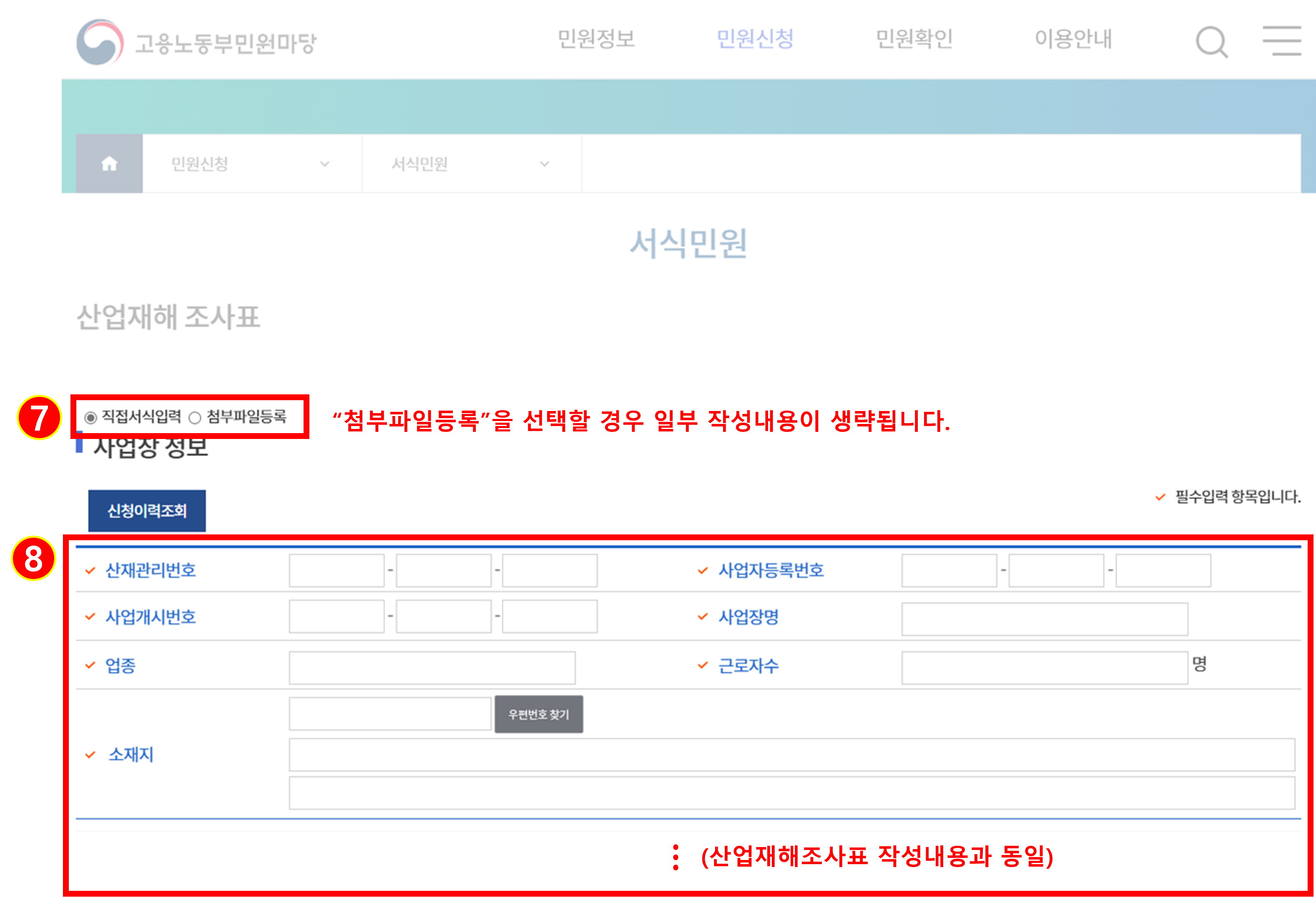Click the 신청이력조회 button
Viewport: 1316px width, 905px height.
point(147,511)
